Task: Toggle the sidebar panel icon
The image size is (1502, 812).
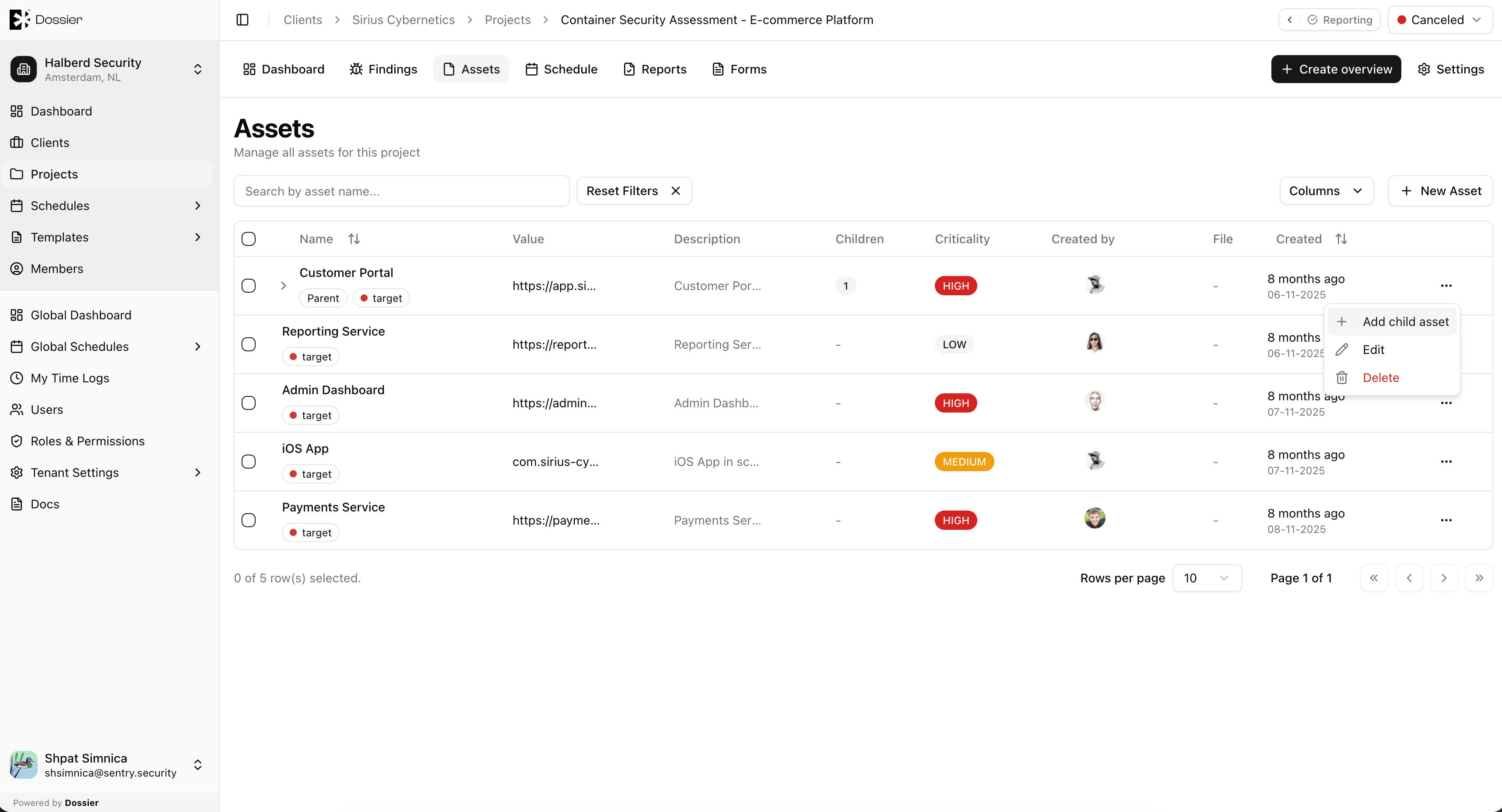Action: (x=242, y=20)
